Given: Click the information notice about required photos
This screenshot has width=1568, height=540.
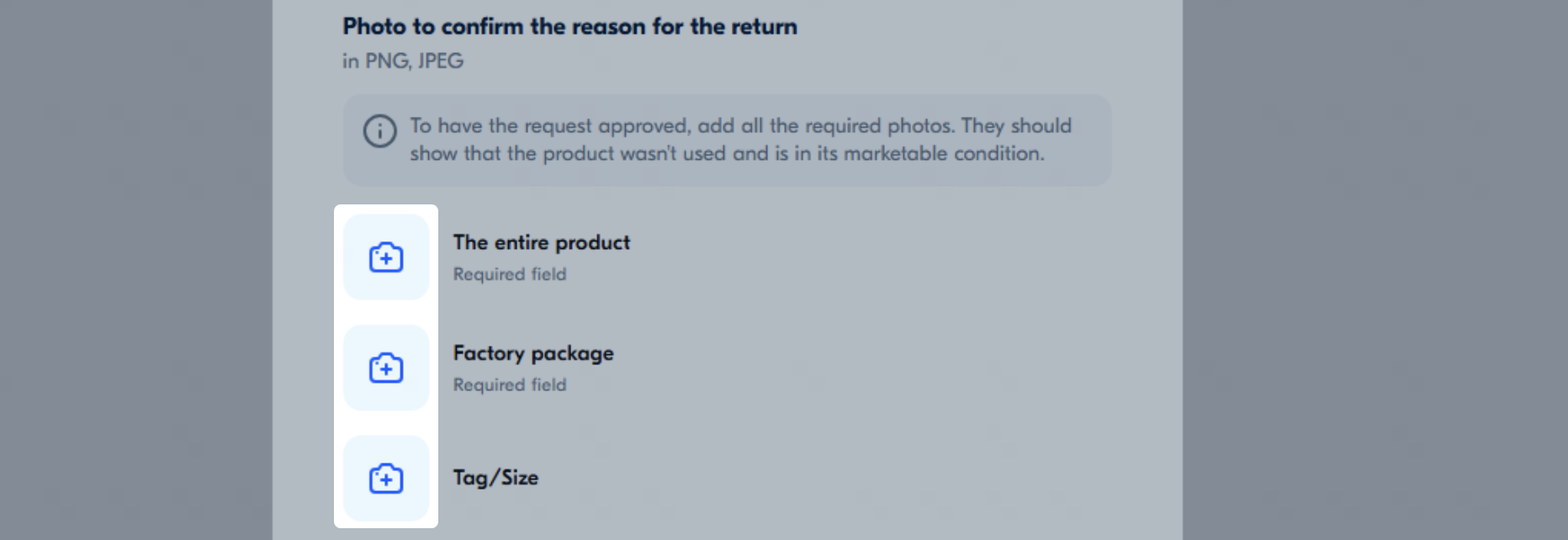Looking at the screenshot, I should [726, 140].
